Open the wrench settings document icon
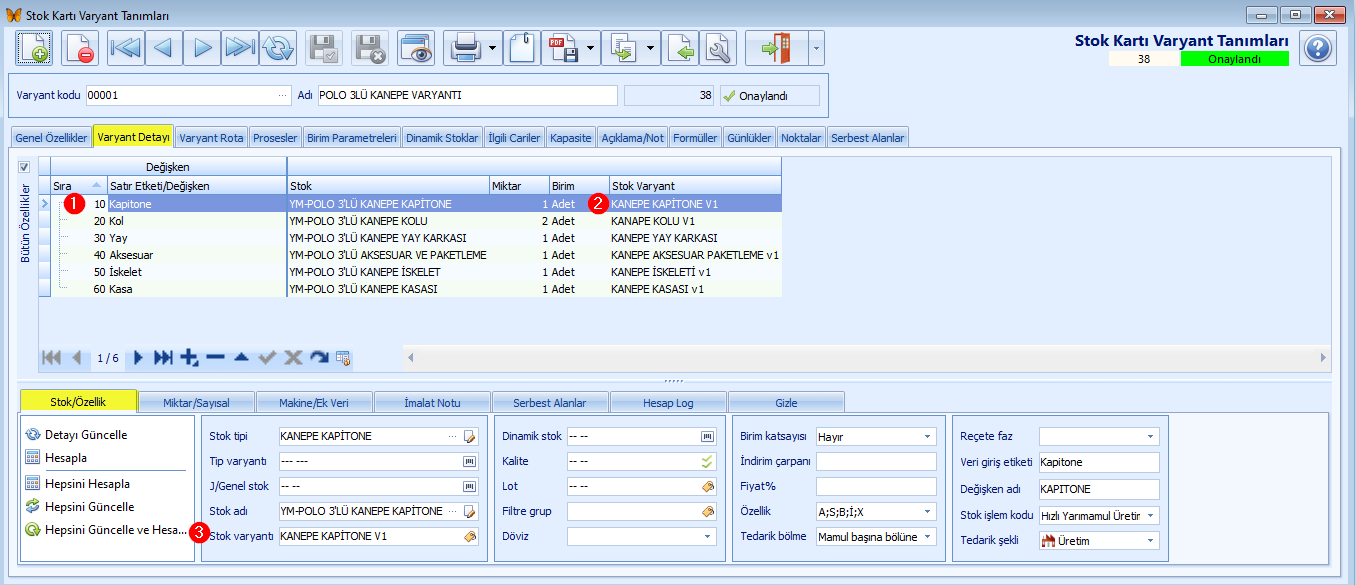 [718, 48]
